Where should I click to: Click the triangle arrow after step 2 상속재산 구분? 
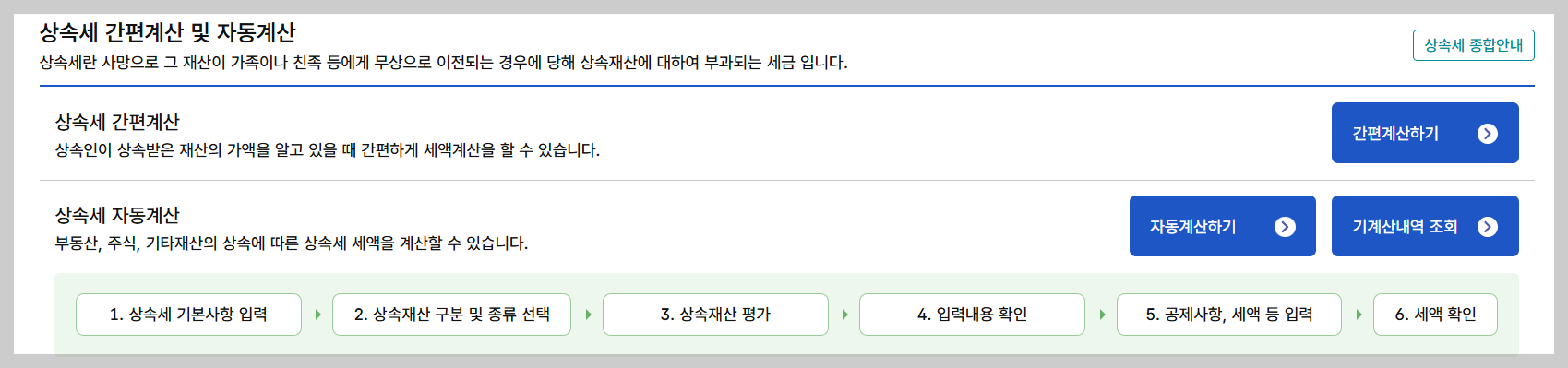(588, 315)
